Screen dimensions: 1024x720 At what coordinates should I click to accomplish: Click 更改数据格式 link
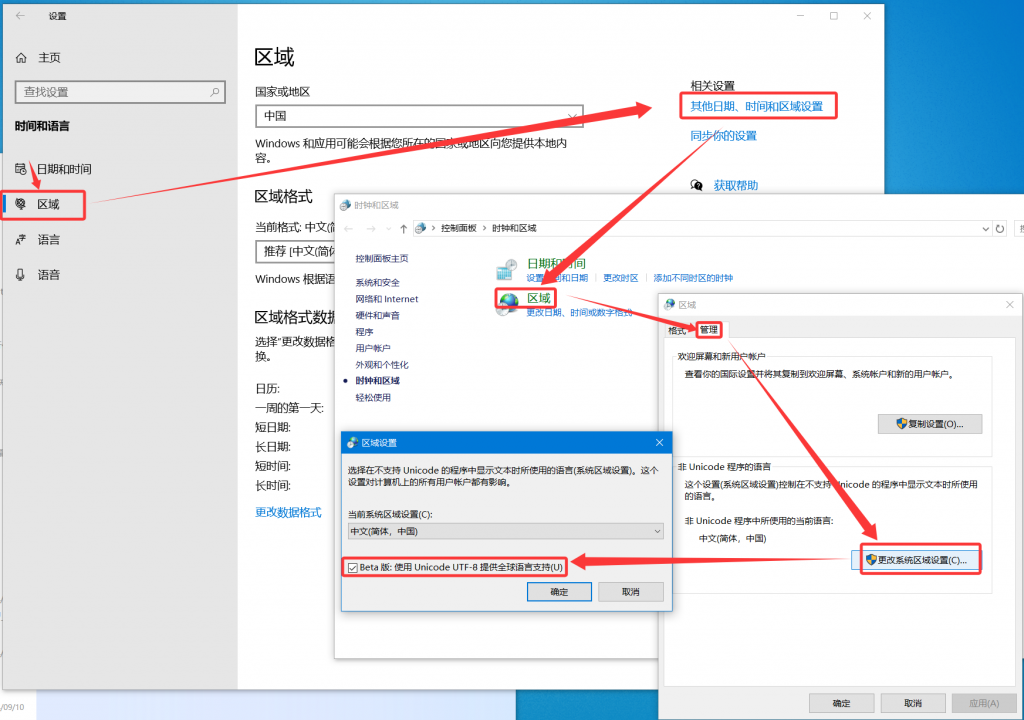(x=288, y=512)
